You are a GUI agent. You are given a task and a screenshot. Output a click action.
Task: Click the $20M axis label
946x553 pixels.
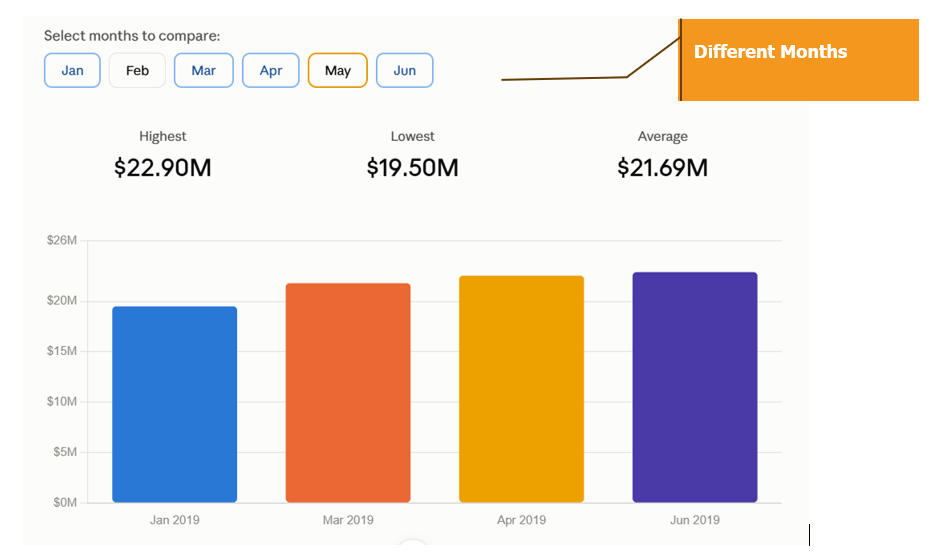[62, 301]
